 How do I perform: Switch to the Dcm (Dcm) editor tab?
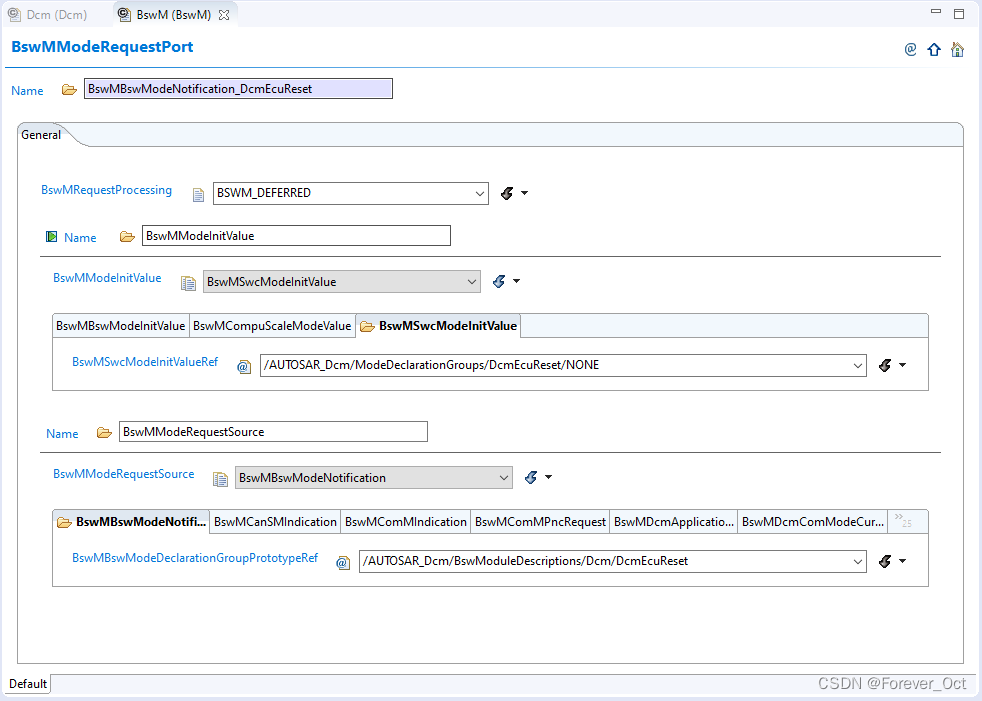click(48, 14)
